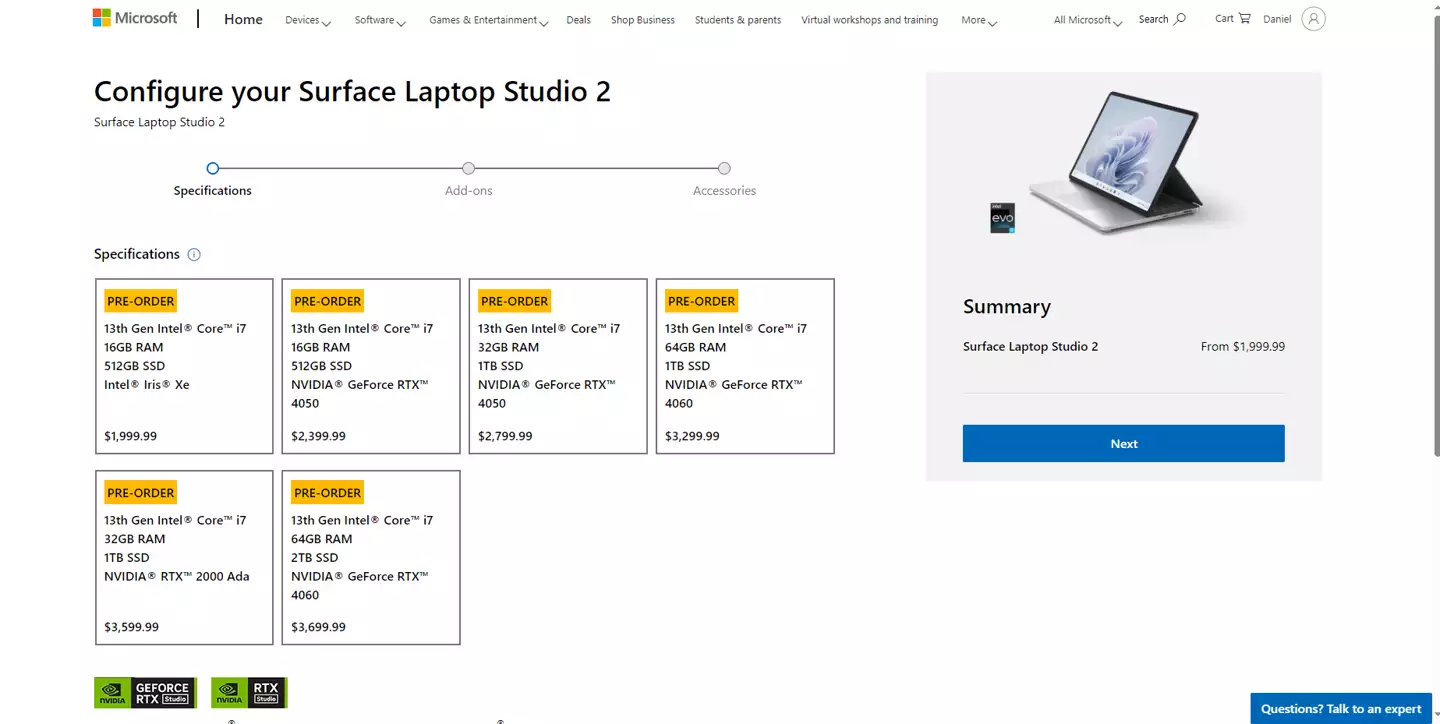1440x724 pixels.
Task: Expand the More menu
Action: (x=979, y=20)
